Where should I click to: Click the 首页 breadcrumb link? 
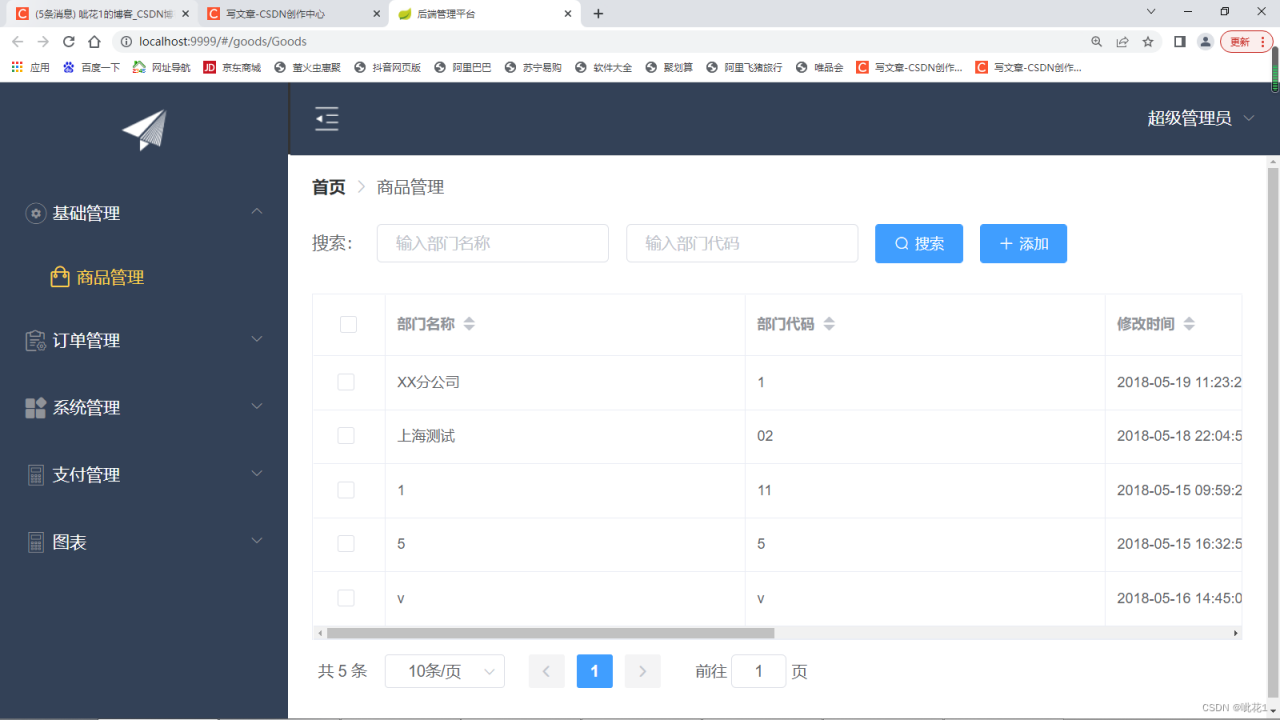coord(329,187)
